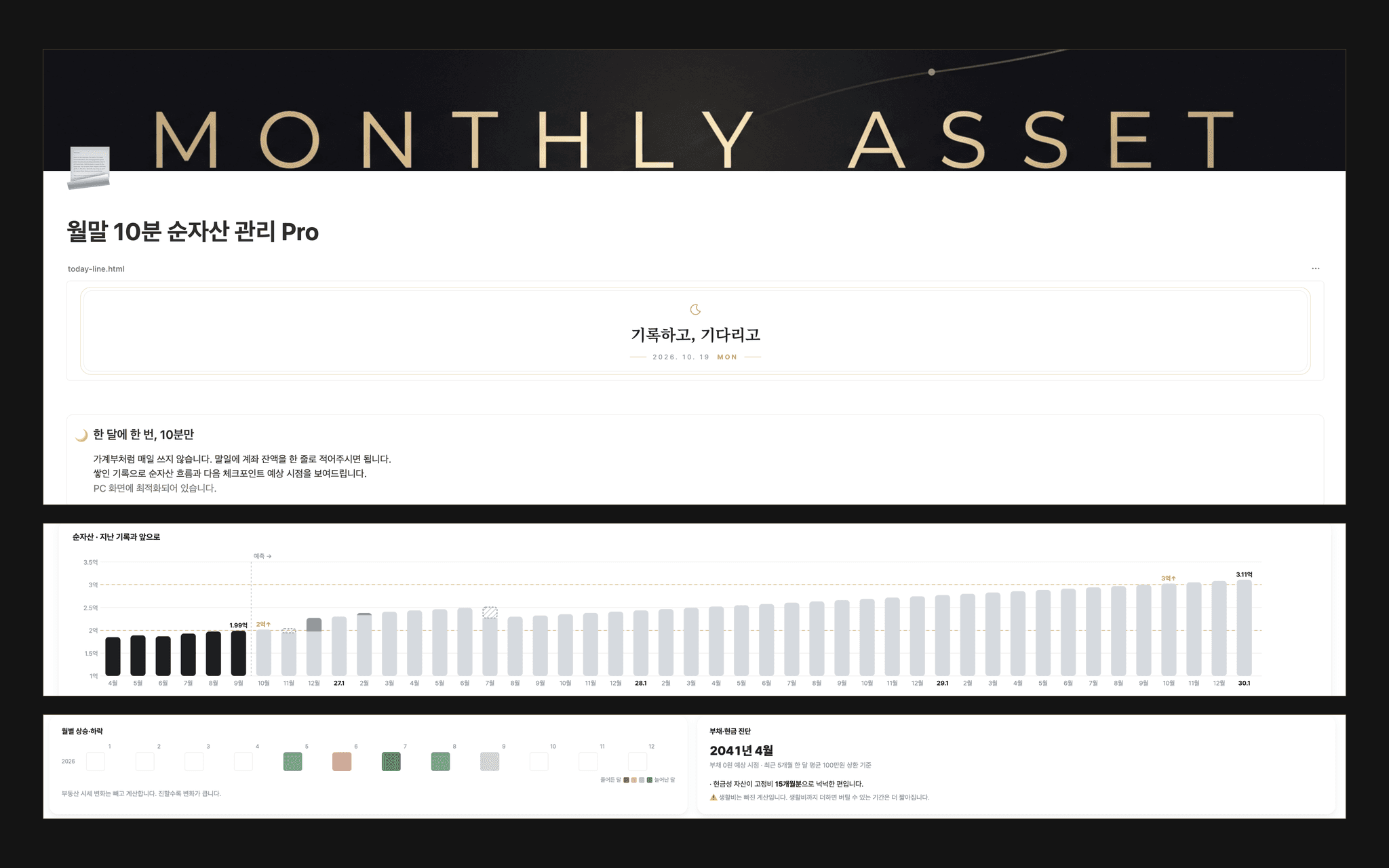Click the bar with the dark gray top for 12월
The width and height of the screenshot is (1389, 868).
point(314,647)
